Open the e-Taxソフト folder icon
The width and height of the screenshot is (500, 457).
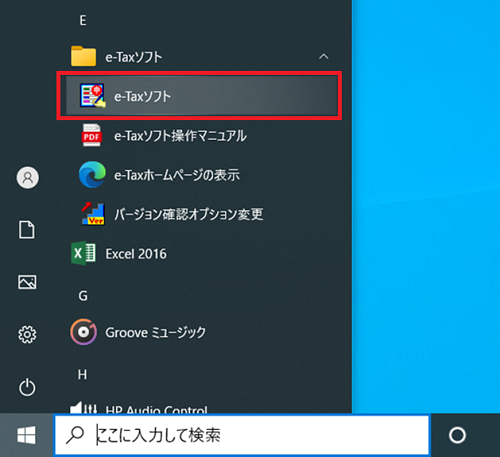[x=83, y=56]
